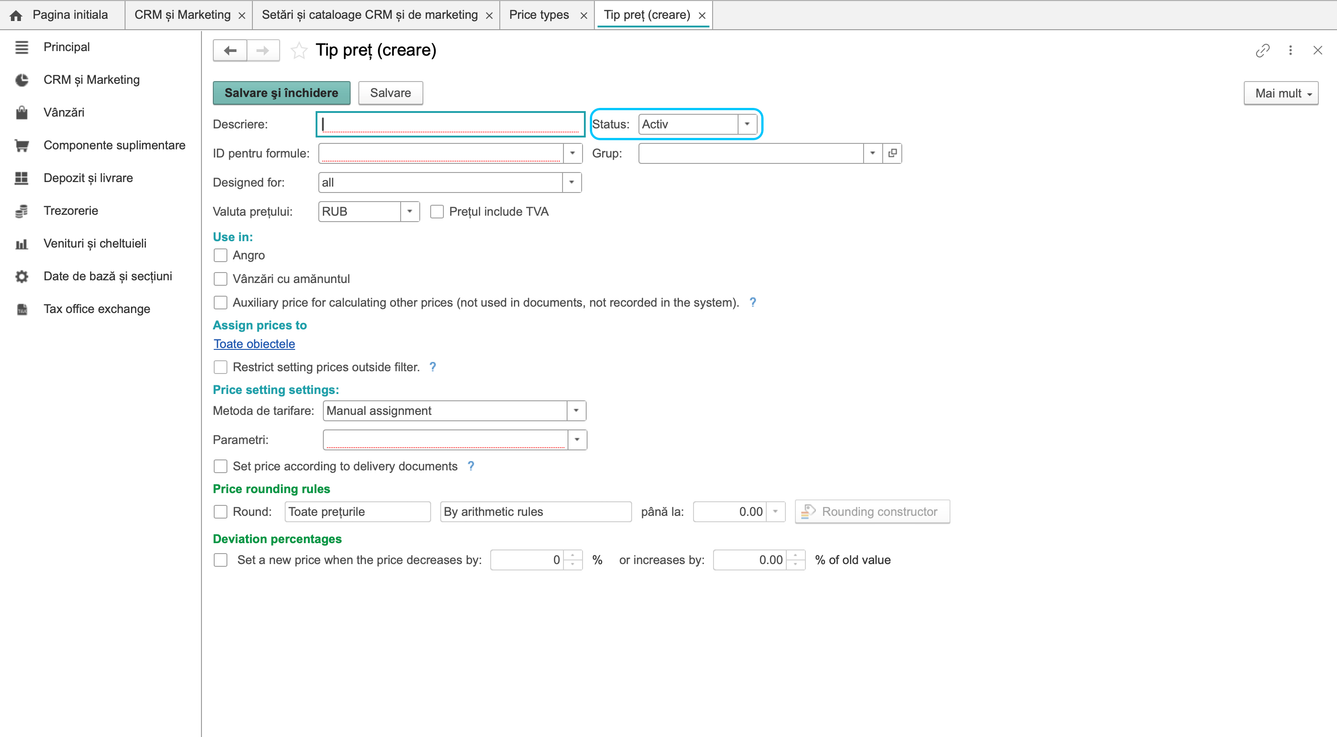Open the Valuta prețului currency dropdown
The width and height of the screenshot is (1337, 737).
click(x=410, y=212)
